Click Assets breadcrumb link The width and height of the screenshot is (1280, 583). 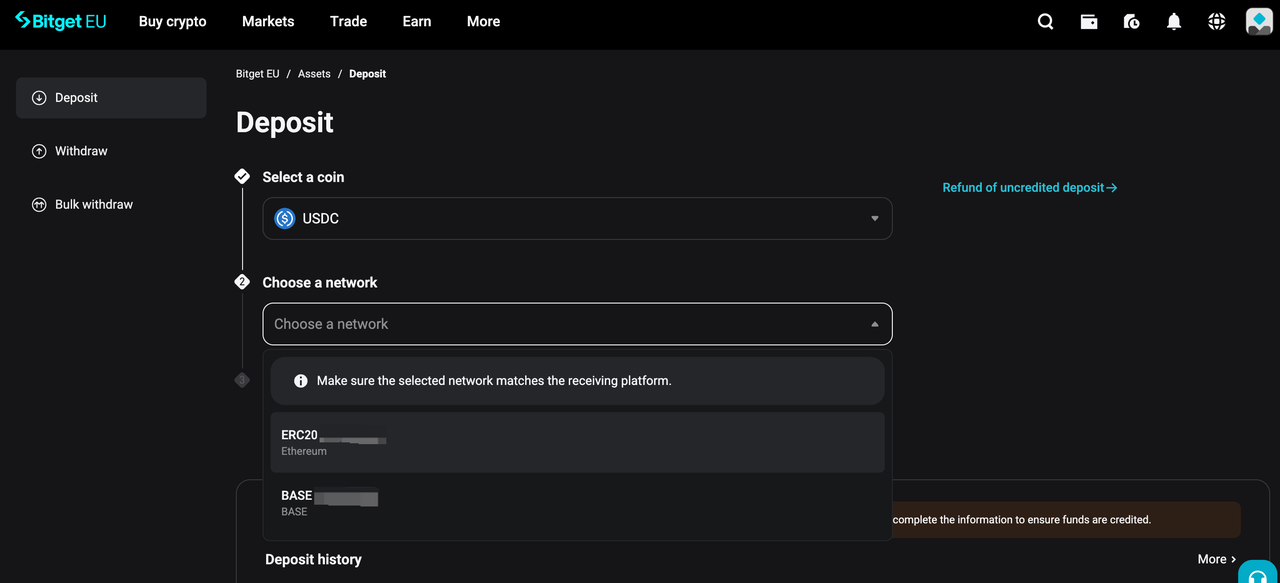click(x=314, y=74)
